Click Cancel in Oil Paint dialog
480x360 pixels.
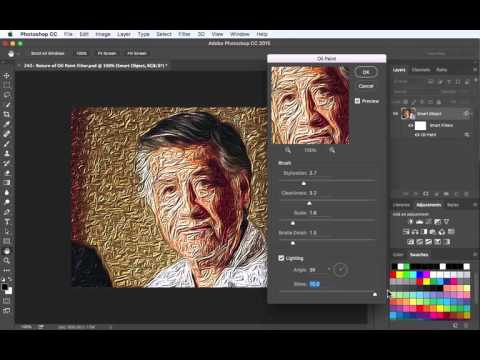pos(366,86)
